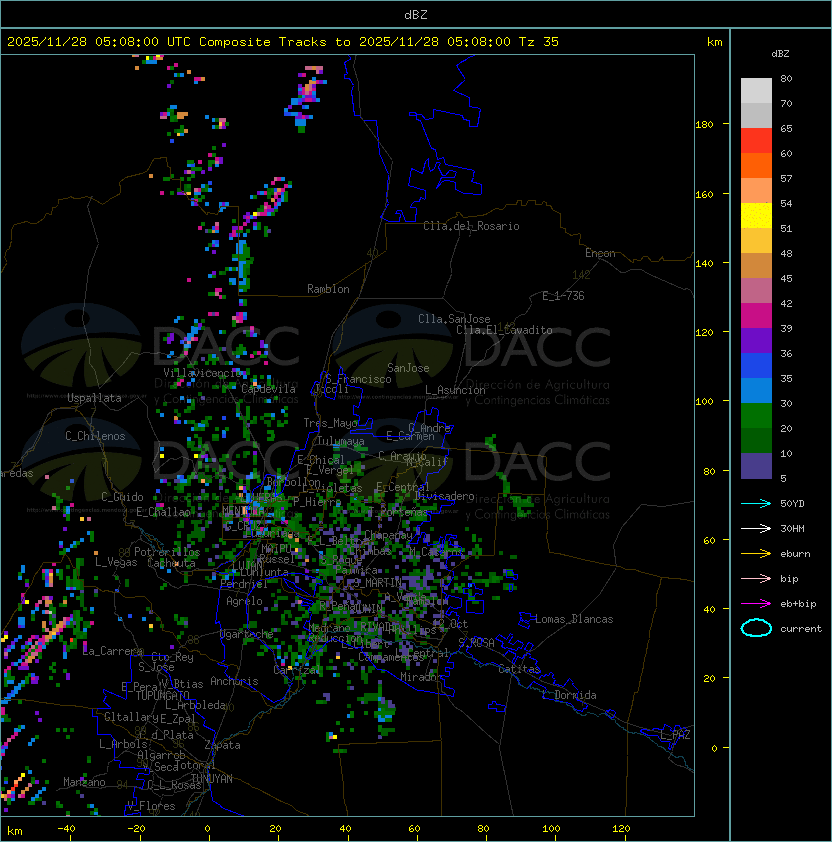This screenshot has height=842, width=832.
Task: Click the 'C_Guido' map label
Action: (122, 497)
